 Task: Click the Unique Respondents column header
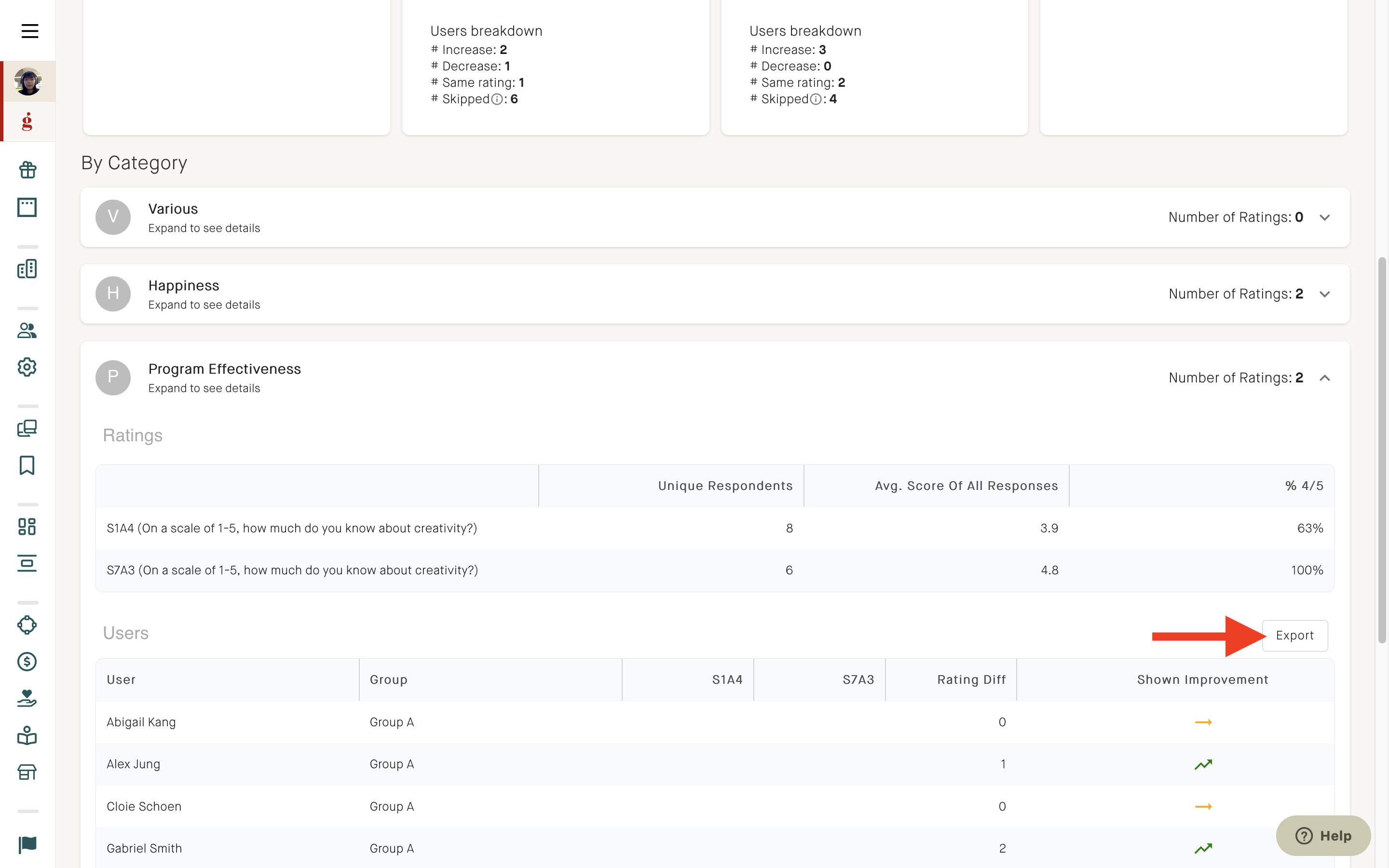pos(725,486)
